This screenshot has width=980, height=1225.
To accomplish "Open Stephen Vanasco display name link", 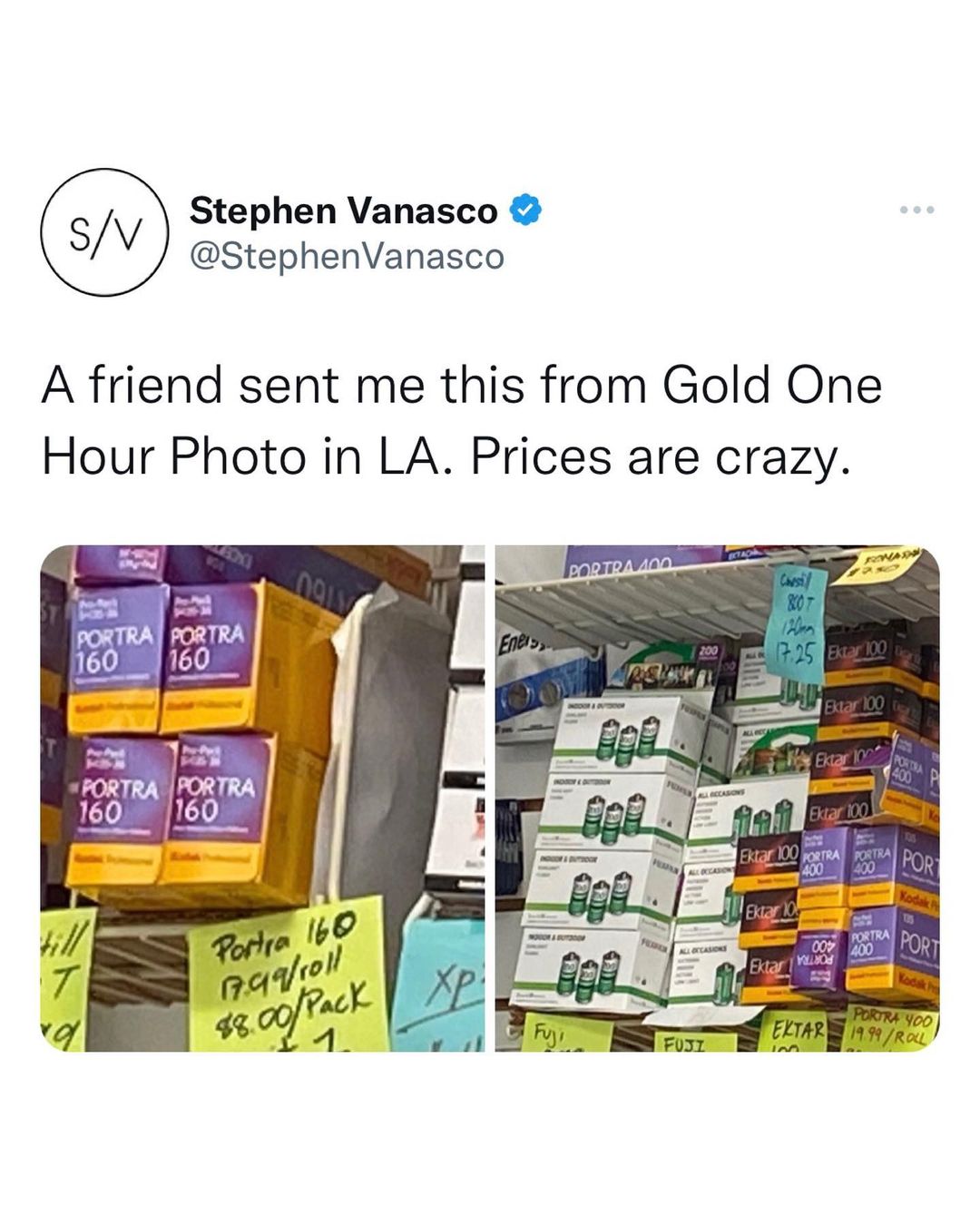I will click(343, 211).
